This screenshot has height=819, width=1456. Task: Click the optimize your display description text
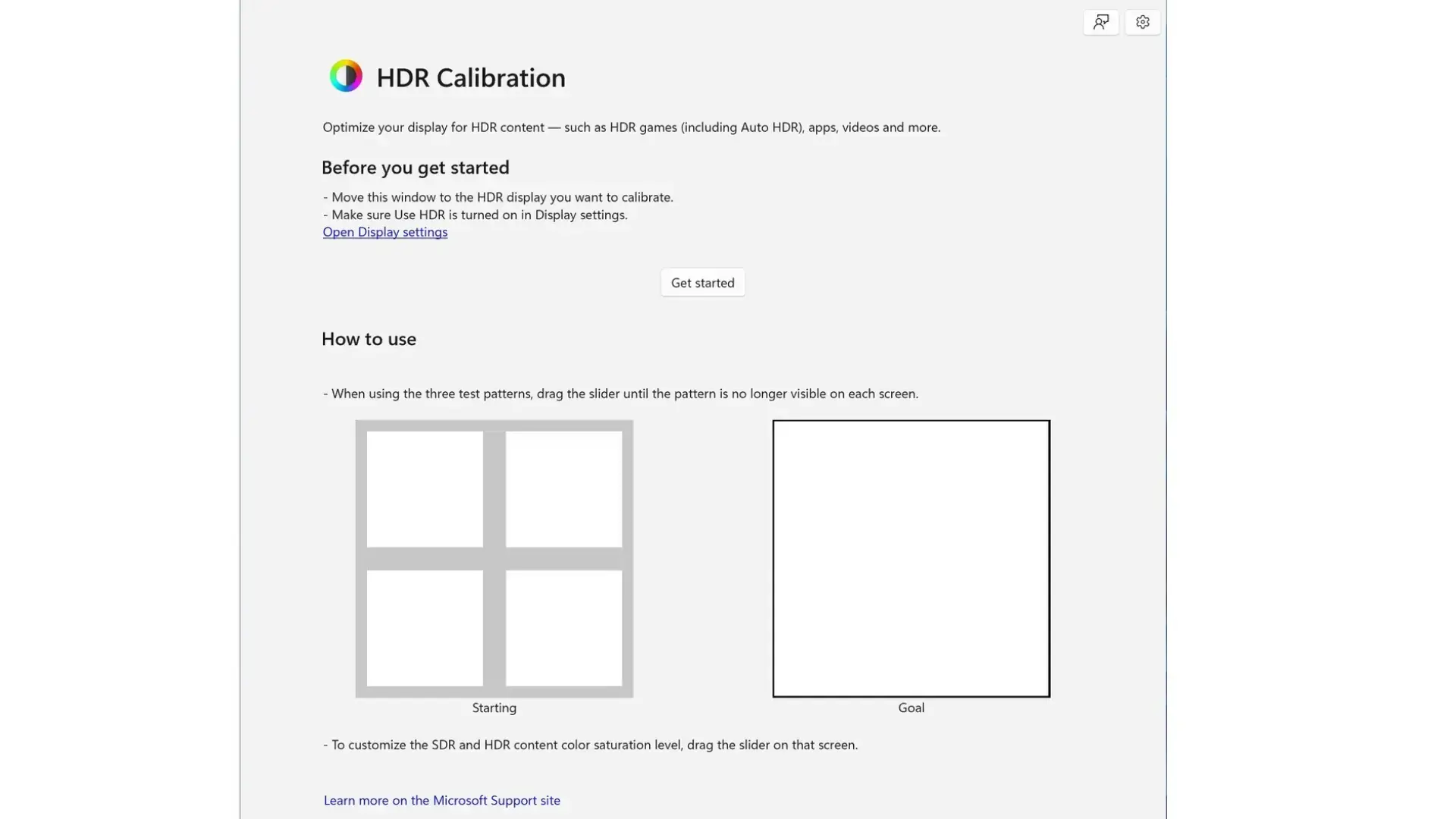pos(631,127)
